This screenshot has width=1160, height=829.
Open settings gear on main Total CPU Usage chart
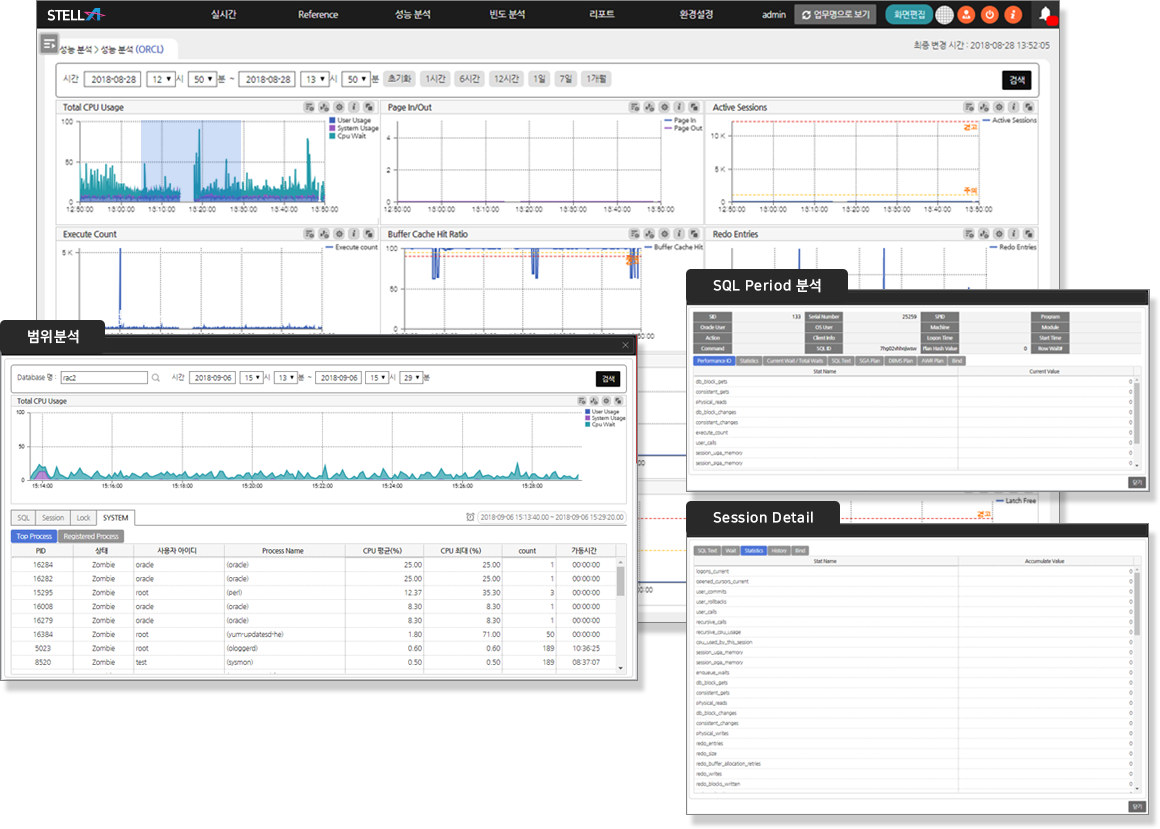tap(339, 107)
